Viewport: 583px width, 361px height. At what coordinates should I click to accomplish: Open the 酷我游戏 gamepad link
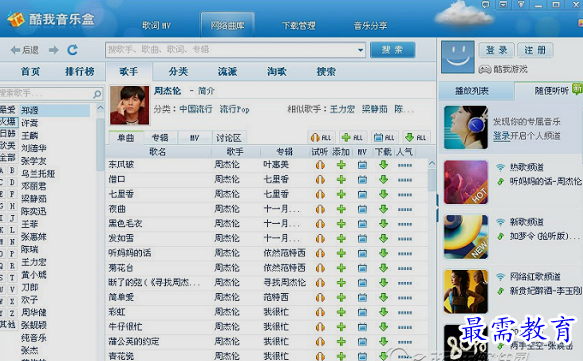tap(503, 69)
